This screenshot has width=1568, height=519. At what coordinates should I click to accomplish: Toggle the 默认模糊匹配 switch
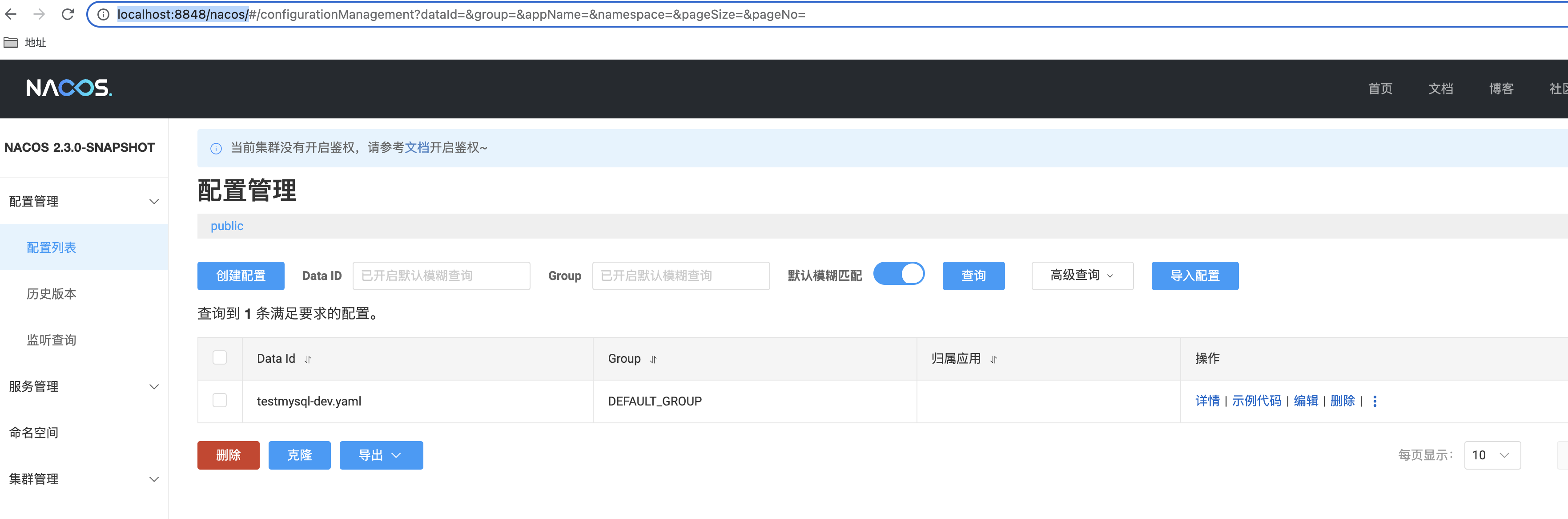tap(898, 273)
